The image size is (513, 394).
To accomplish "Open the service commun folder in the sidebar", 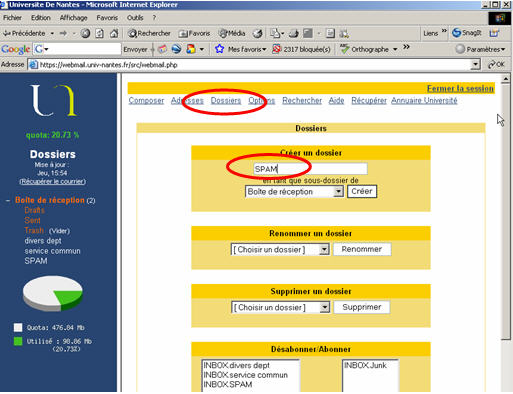I will pos(52,251).
